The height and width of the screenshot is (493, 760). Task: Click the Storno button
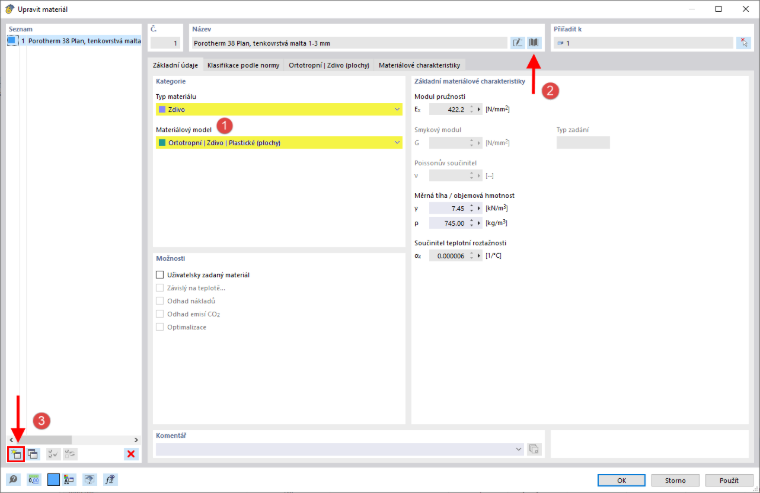[x=675, y=480]
